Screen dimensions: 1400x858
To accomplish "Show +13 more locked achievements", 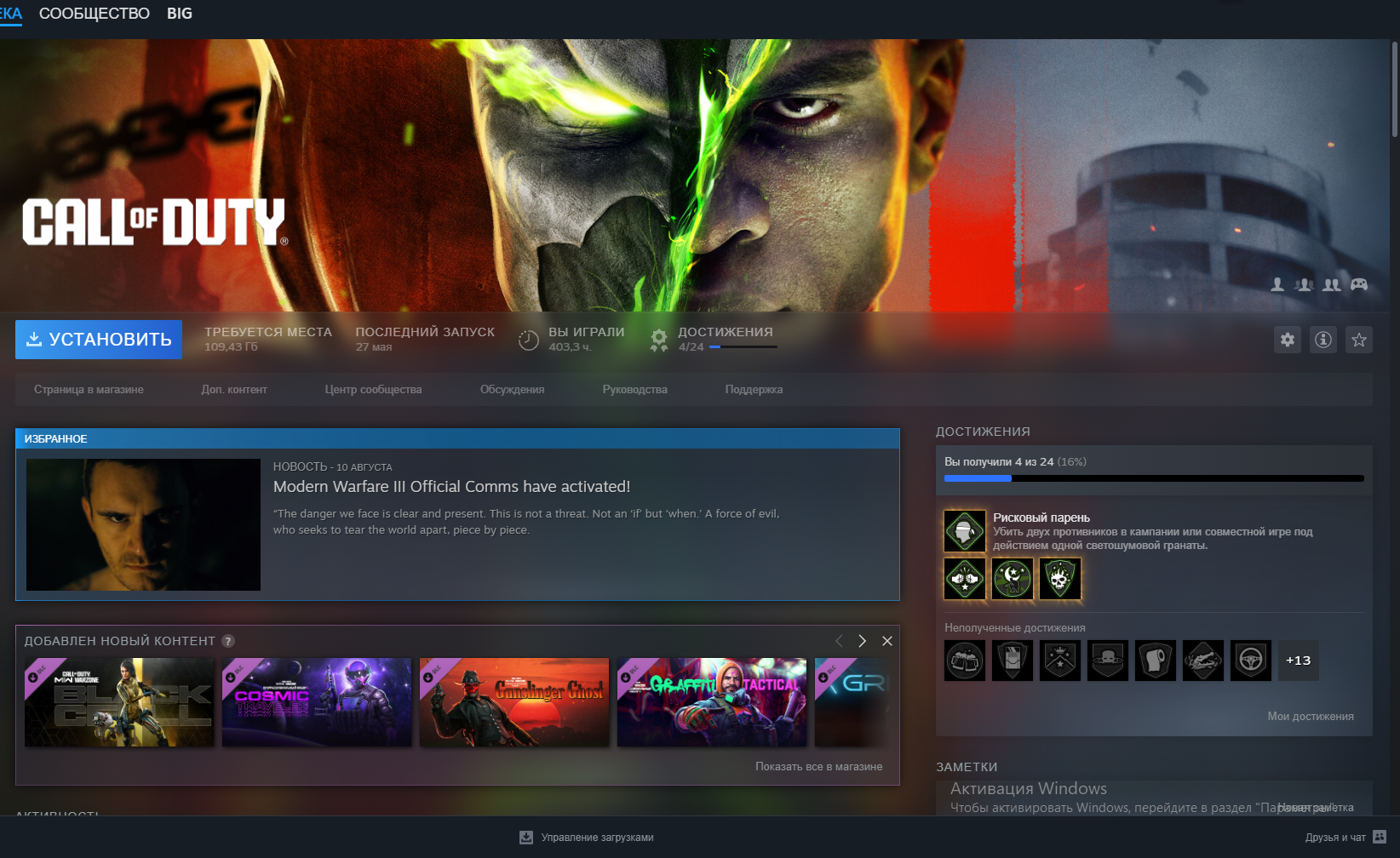I will click(1299, 661).
